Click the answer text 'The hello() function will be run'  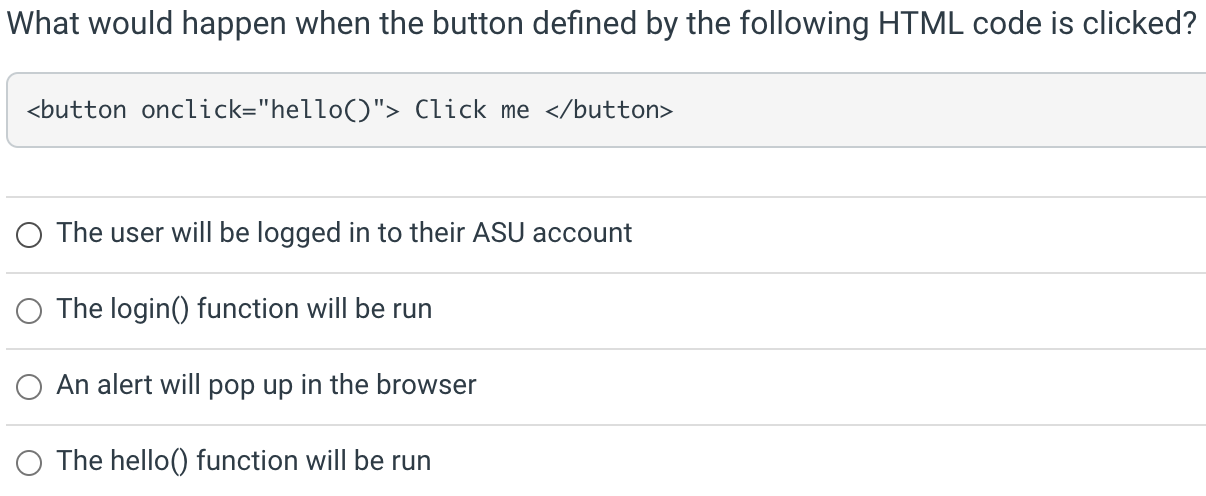[244, 461]
